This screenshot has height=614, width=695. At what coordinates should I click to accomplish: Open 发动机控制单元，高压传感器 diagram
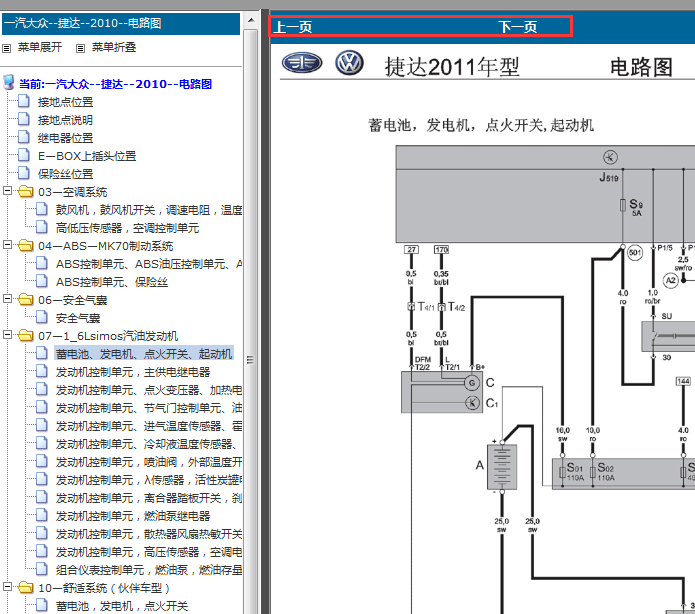tap(148, 552)
